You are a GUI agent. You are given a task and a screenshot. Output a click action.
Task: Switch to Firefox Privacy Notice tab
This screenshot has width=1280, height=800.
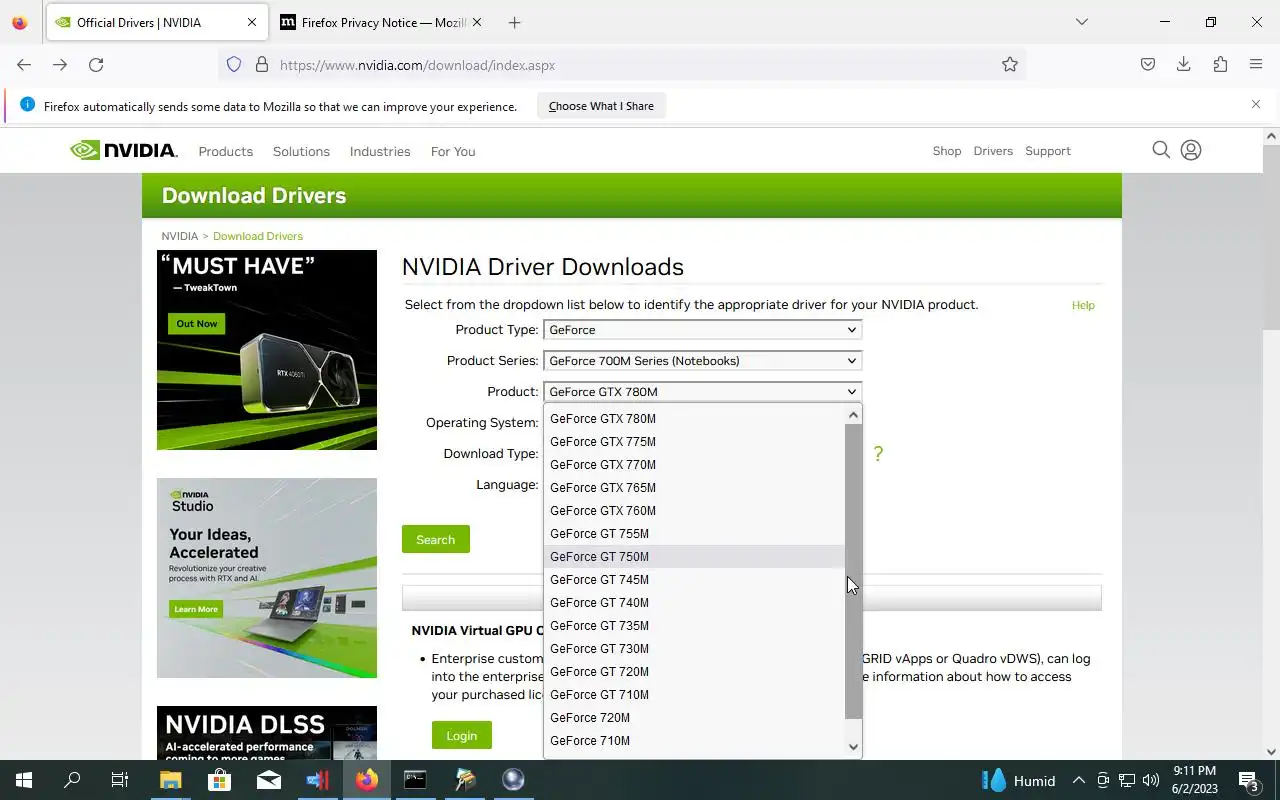coord(380,22)
